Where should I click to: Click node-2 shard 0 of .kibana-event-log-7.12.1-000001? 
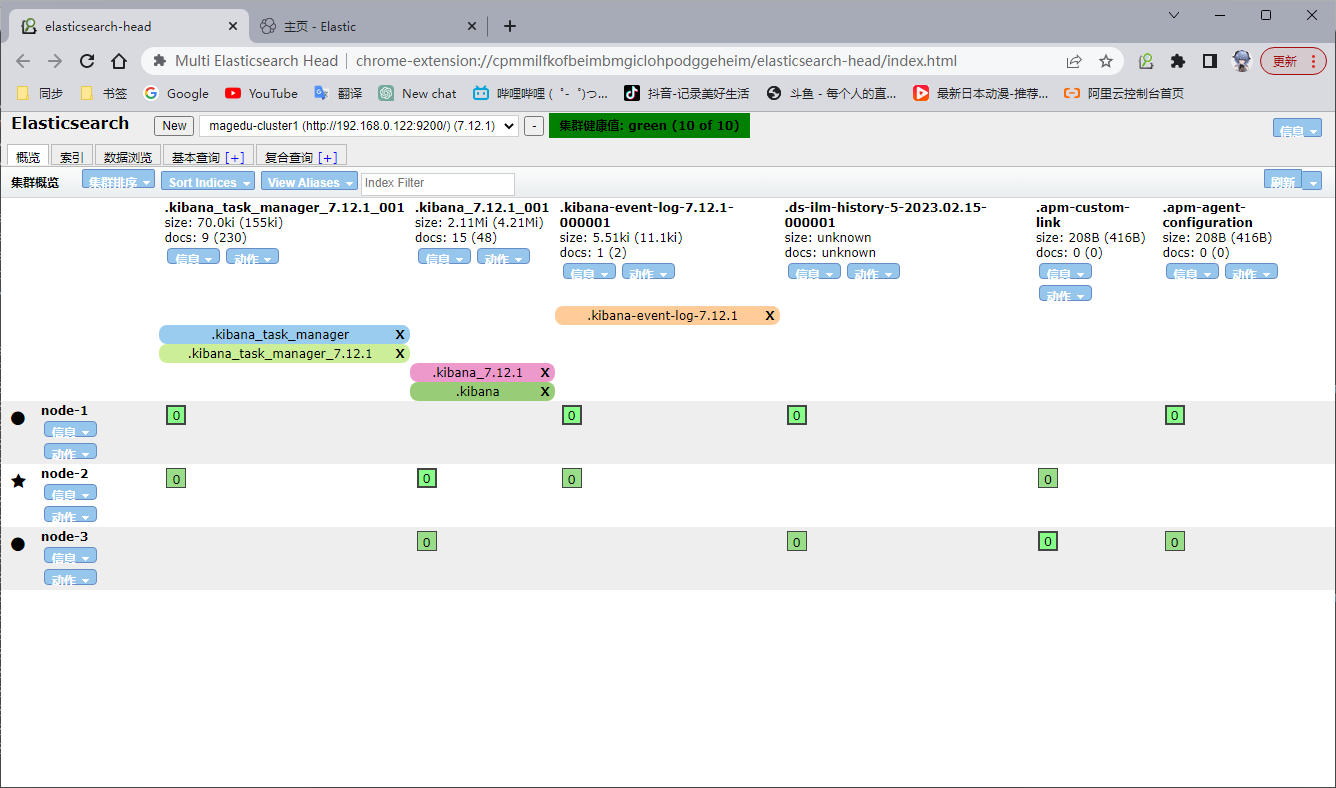tap(572, 478)
